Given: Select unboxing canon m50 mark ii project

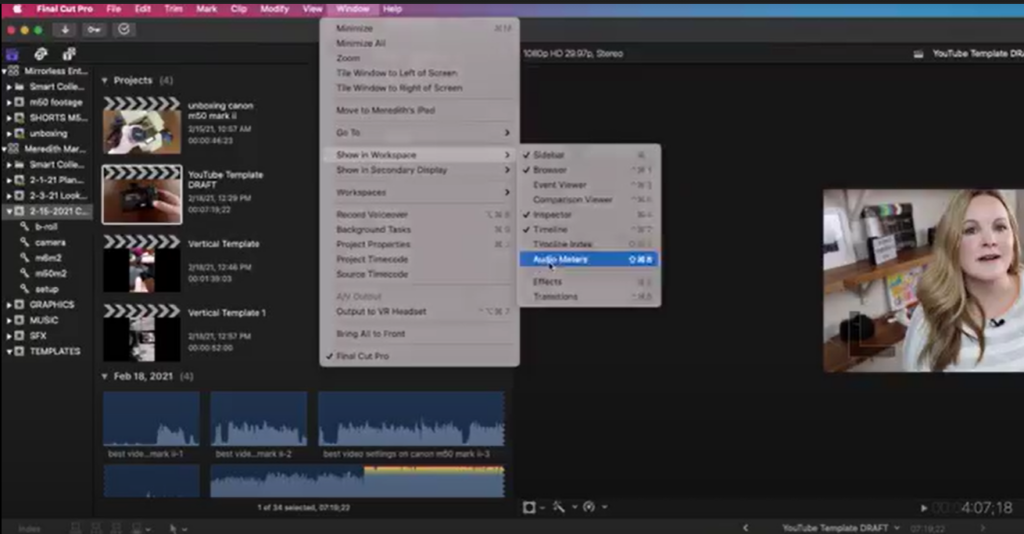Looking at the screenshot, I should point(142,126).
